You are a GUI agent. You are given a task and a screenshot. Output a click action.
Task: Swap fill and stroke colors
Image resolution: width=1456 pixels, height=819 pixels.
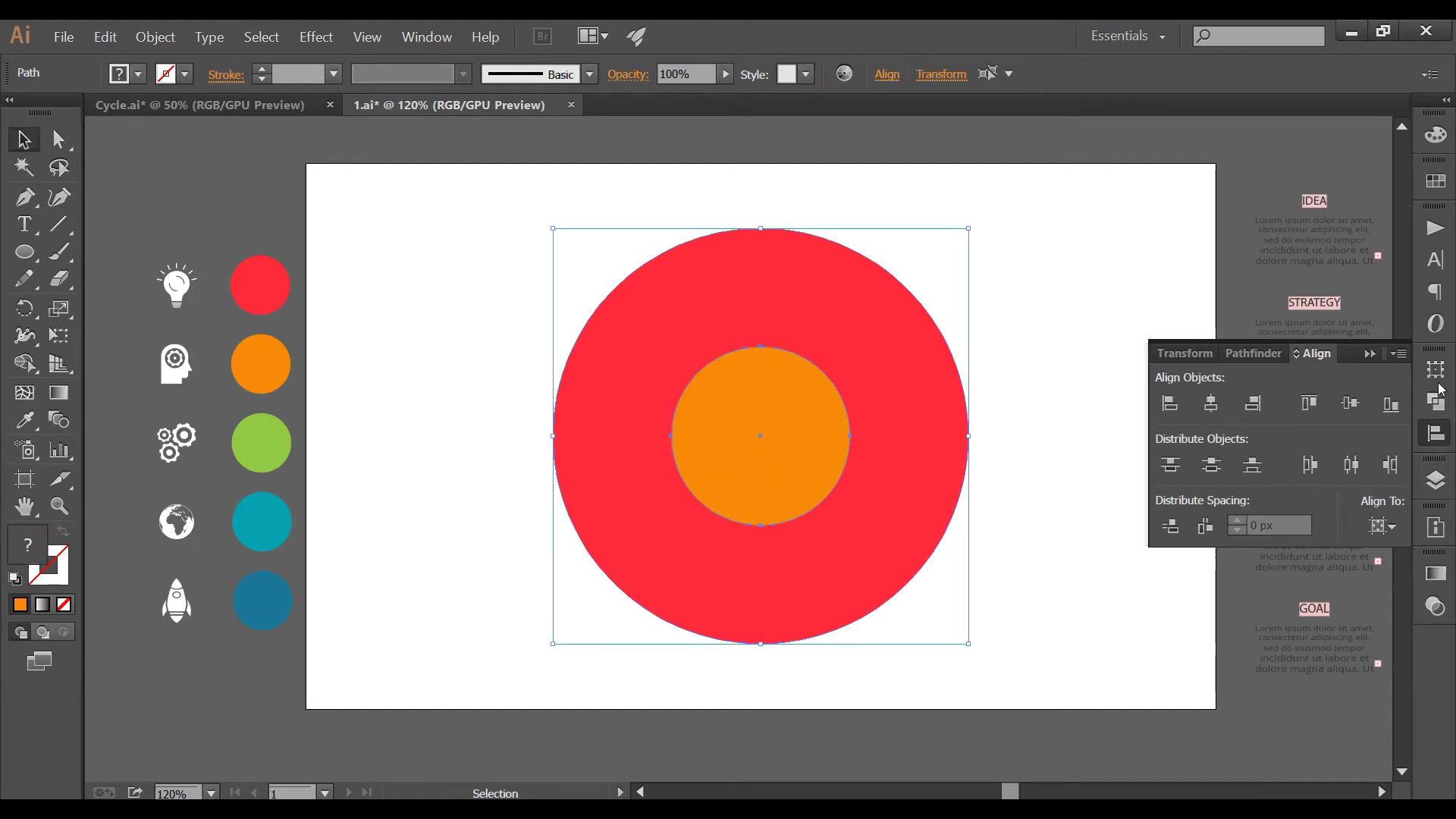tap(64, 531)
